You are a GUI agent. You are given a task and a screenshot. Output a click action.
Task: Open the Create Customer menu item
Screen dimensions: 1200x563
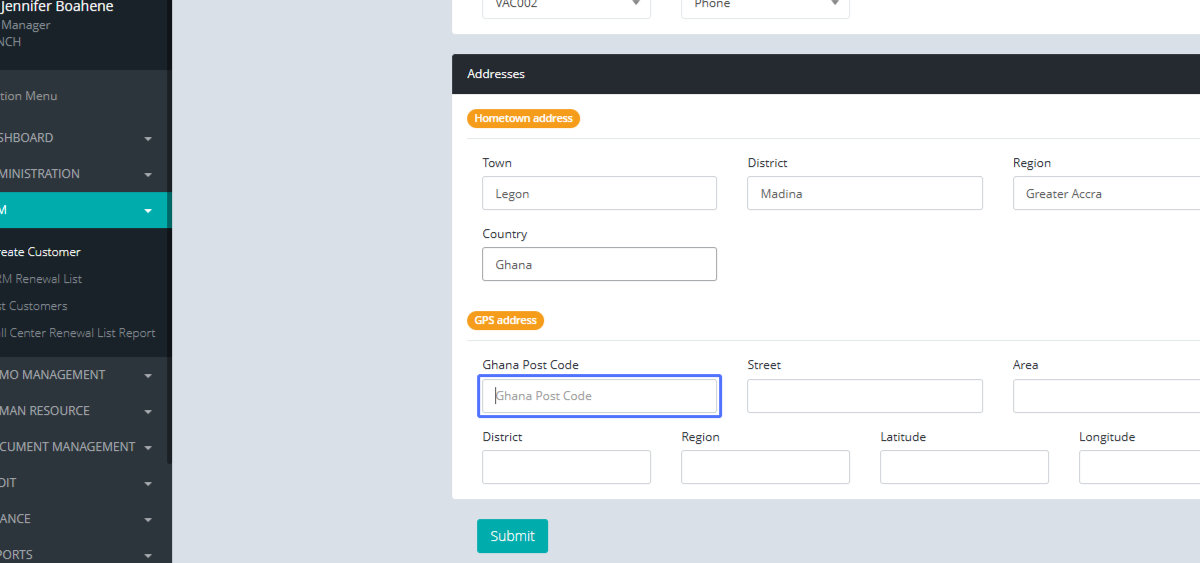point(41,252)
